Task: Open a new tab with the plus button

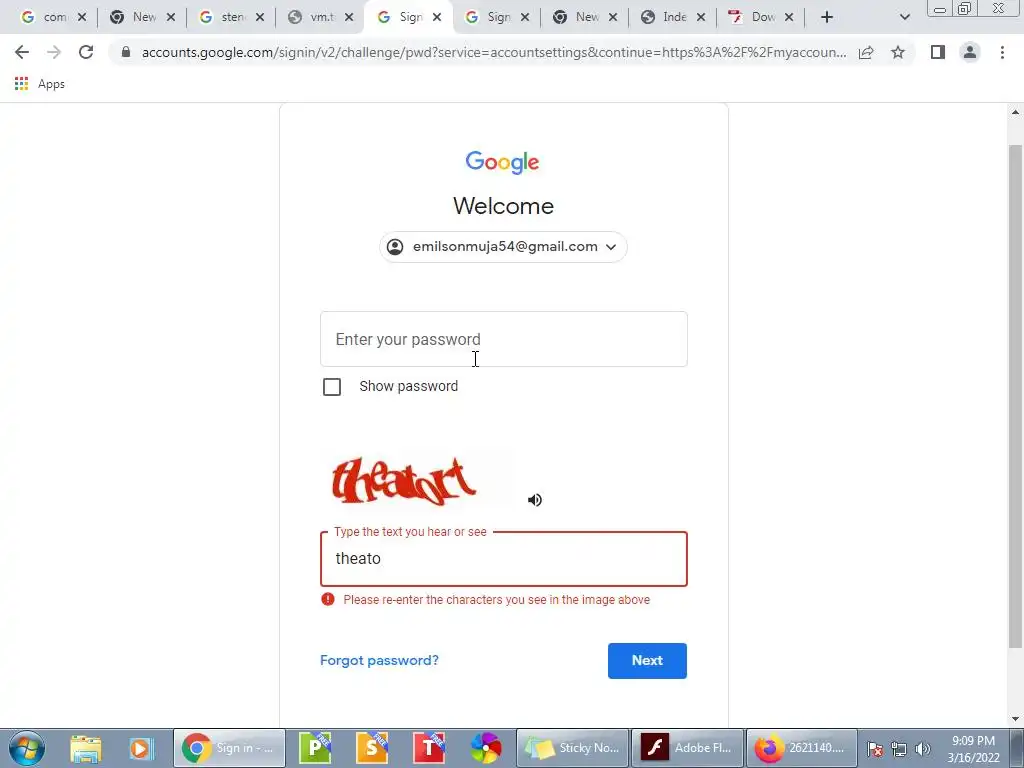Action: [x=827, y=17]
